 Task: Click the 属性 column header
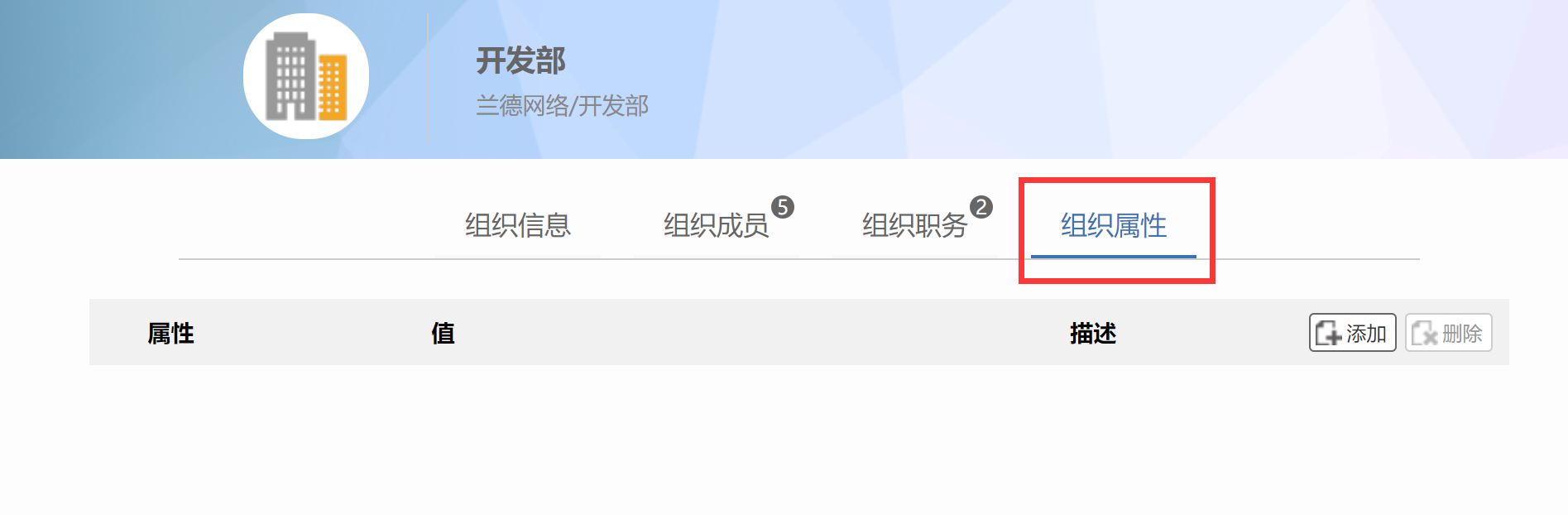click(x=171, y=333)
